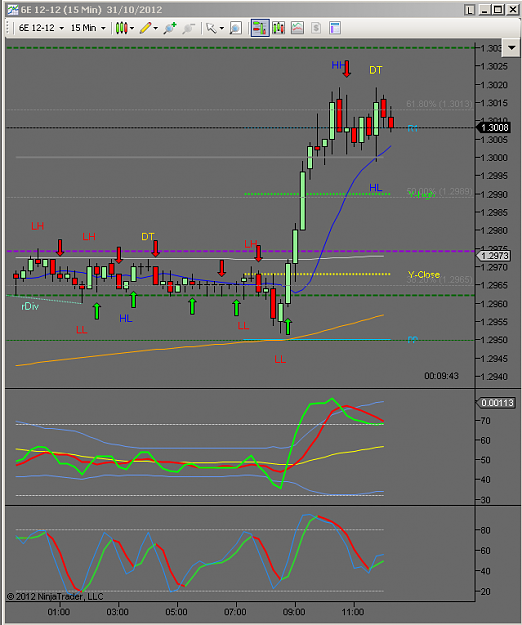Click the 1.2950 price axis label
The width and height of the screenshot is (522, 625).
(494, 340)
